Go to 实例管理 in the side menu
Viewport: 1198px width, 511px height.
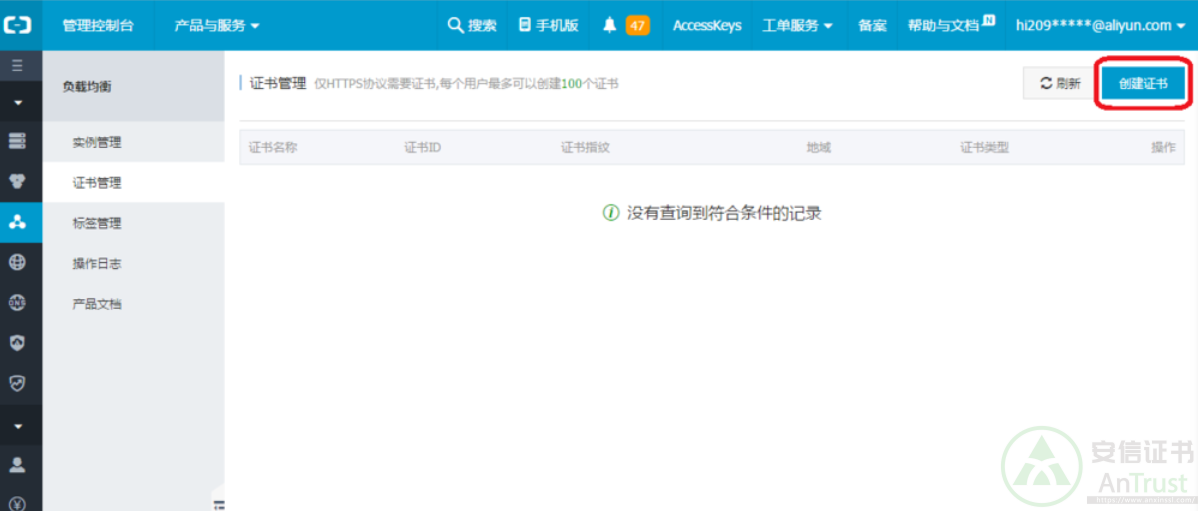[97, 142]
